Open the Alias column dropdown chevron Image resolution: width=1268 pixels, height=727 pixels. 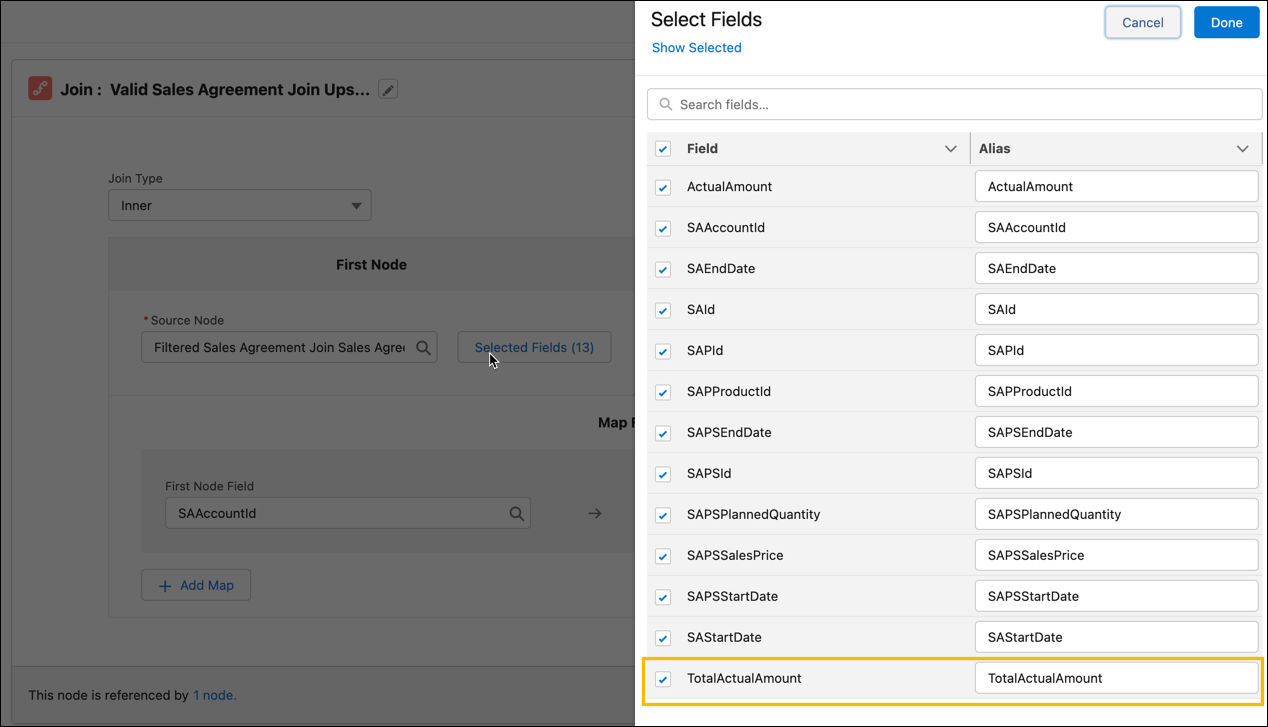coord(1243,148)
